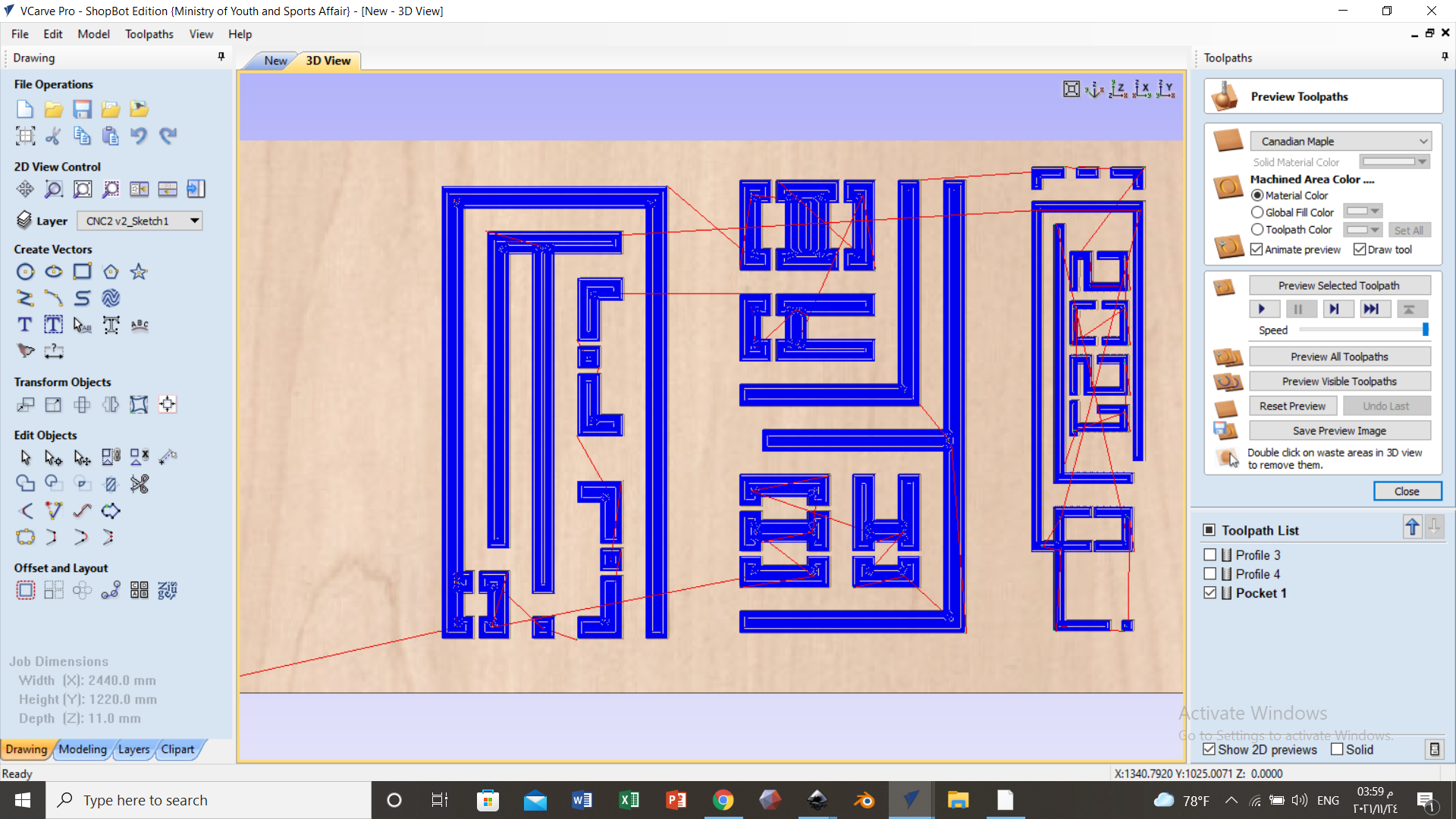Open the Weld vectors tool
1456x819 pixels.
[x=25, y=484]
